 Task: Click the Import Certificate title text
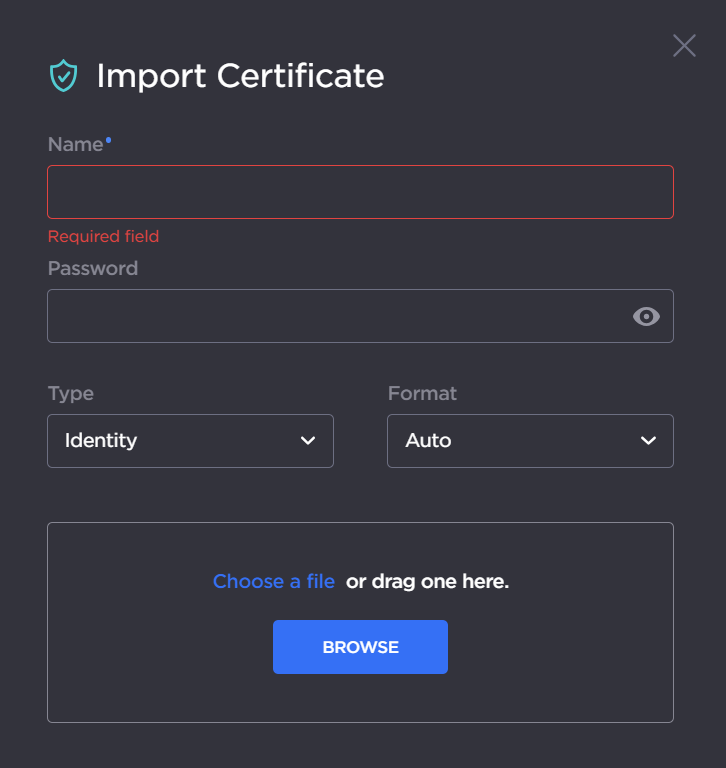pos(240,76)
